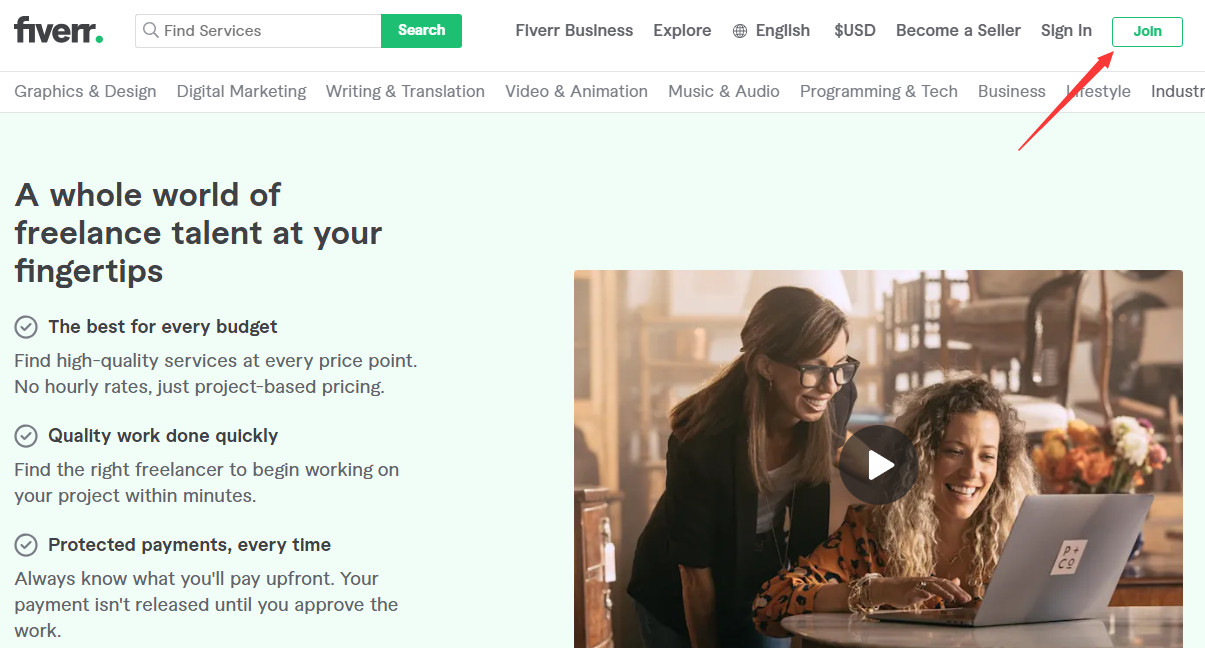Play the video with the play button
Screen dimensions: 1205x648
pos(878,465)
